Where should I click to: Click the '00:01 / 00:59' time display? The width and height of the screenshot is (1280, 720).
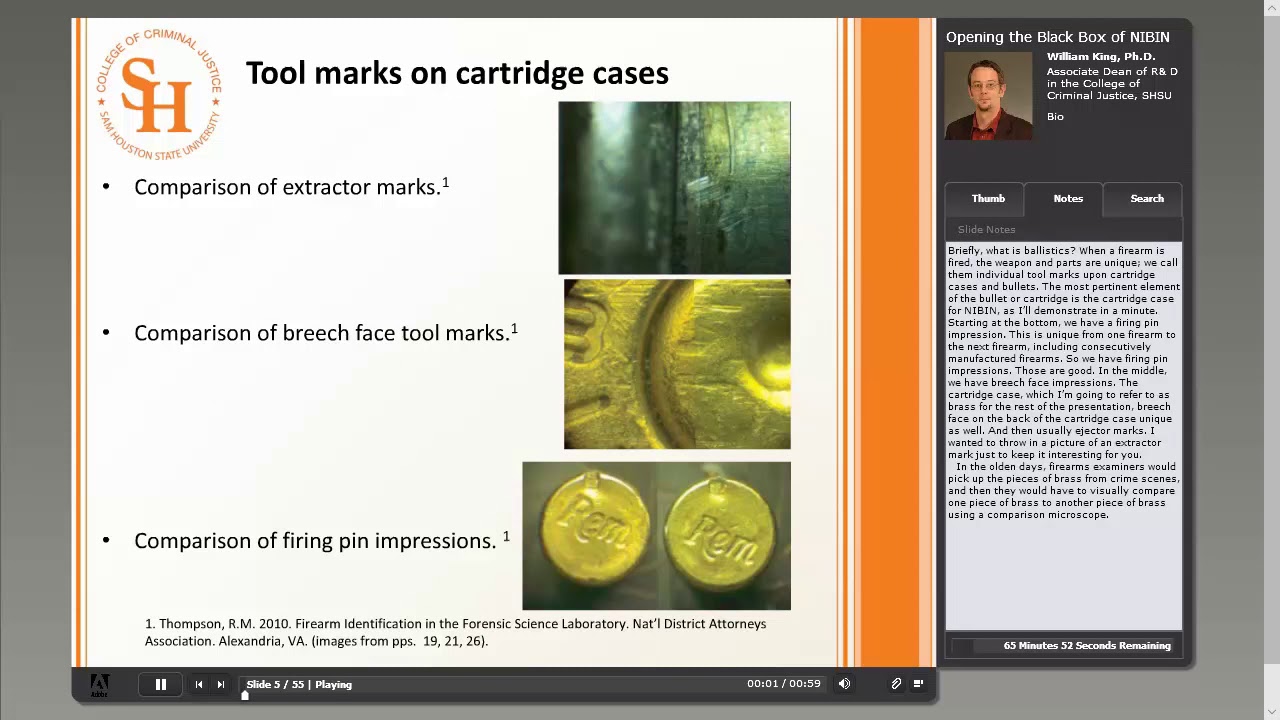(x=783, y=684)
